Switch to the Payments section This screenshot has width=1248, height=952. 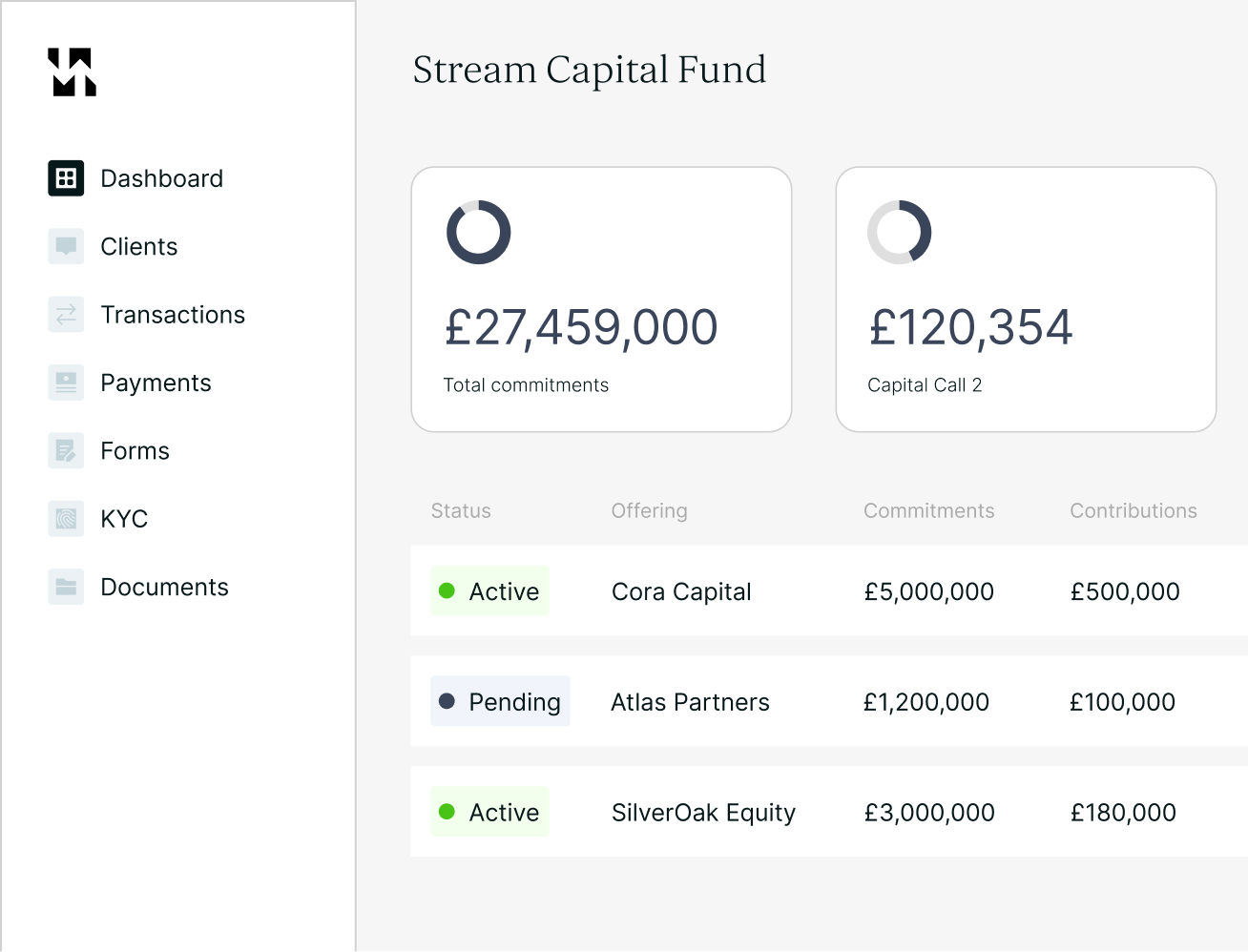point(156,382)
